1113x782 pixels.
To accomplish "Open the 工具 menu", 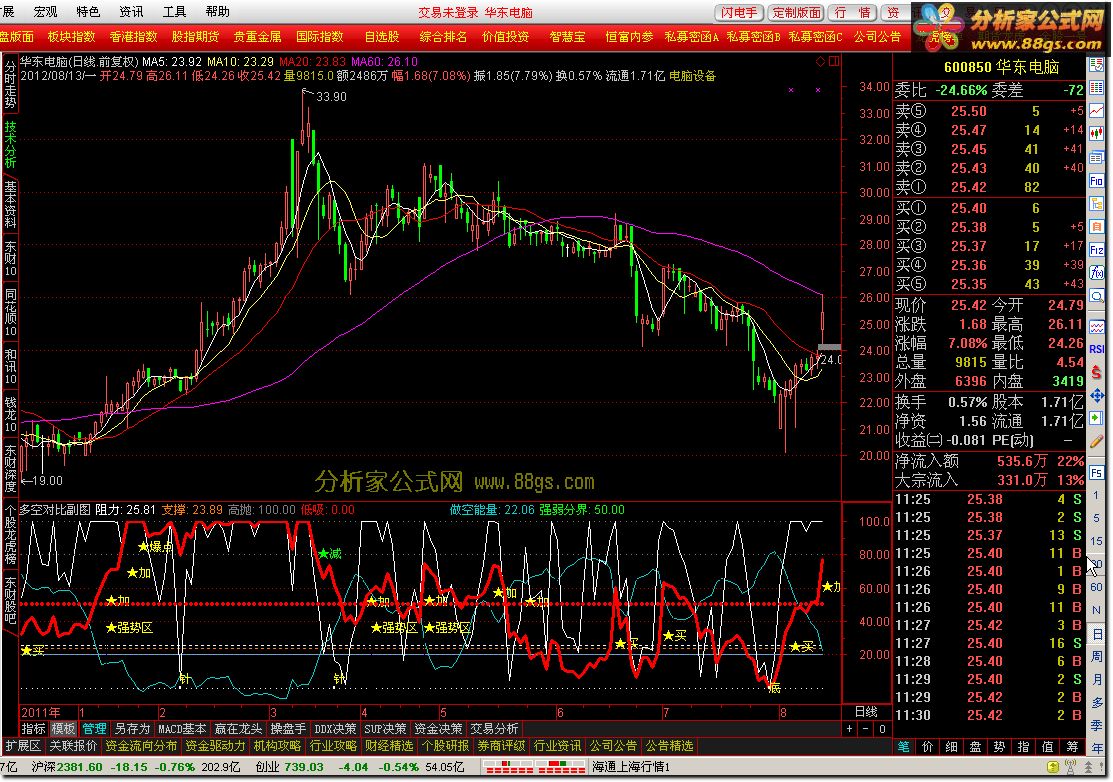I will [175, 11].
